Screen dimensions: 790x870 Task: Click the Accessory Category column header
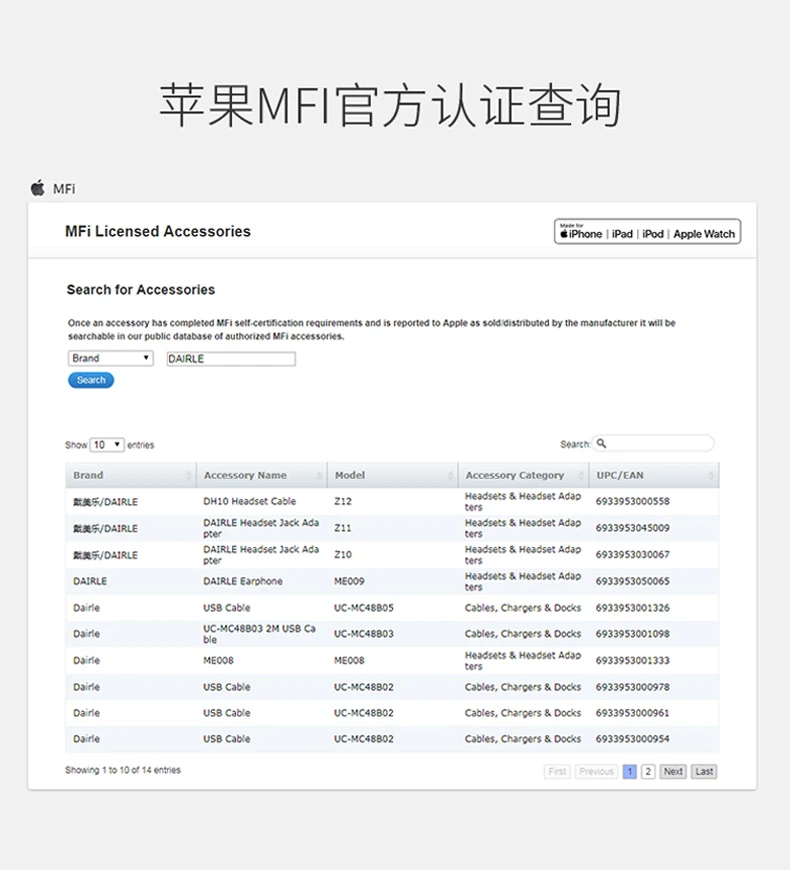[x=524, y=476]
